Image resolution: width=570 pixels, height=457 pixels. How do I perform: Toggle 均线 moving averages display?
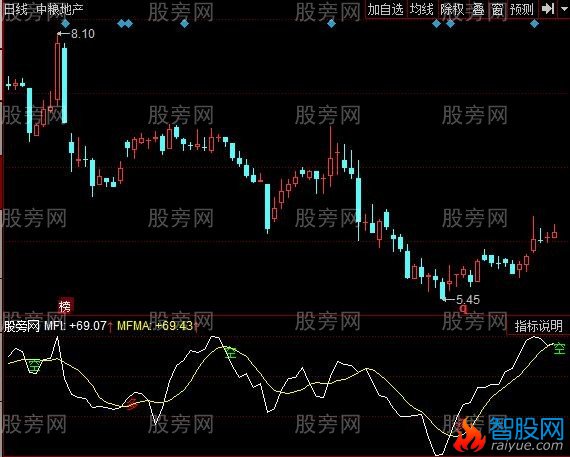point(422,9)
